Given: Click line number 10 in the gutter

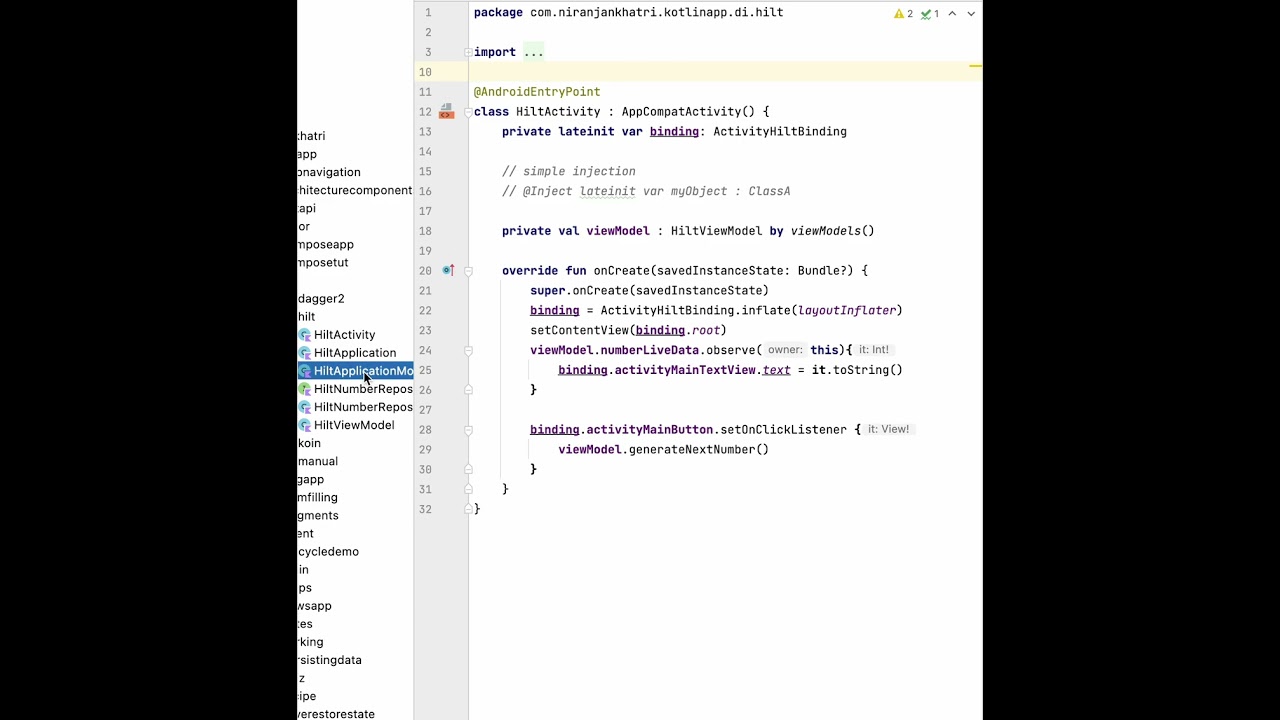Looking at the screenshot, I should 425,72.
